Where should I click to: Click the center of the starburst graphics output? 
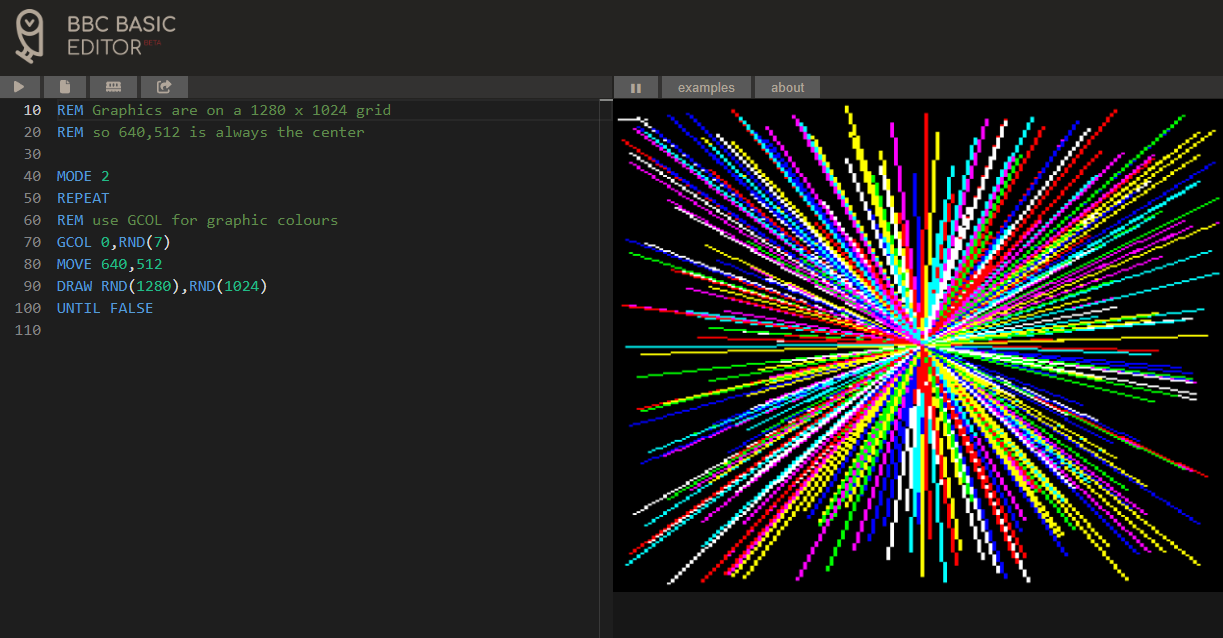(920, 345)
